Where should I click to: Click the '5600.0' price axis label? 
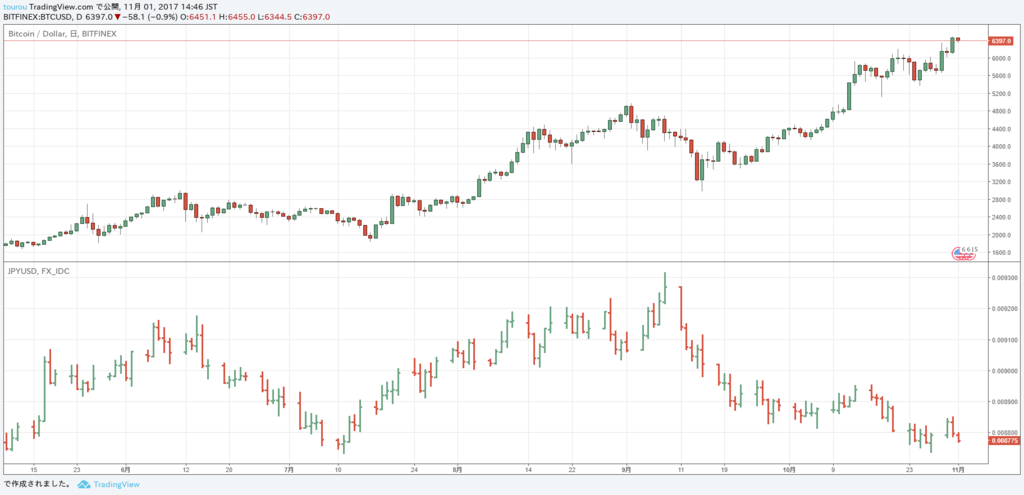[x=1002, y=76]
